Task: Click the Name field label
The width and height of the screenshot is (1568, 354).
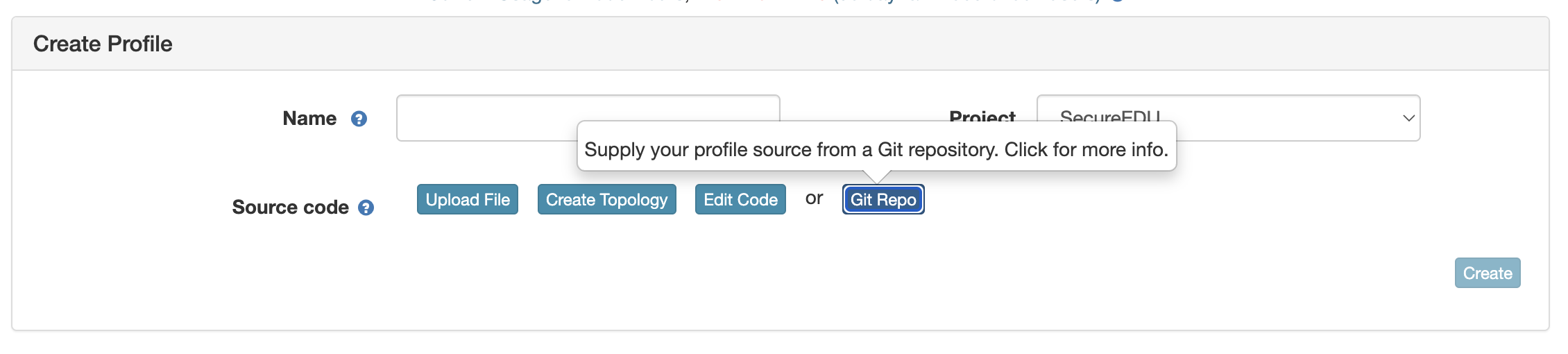Action: (x=309, y=119)
